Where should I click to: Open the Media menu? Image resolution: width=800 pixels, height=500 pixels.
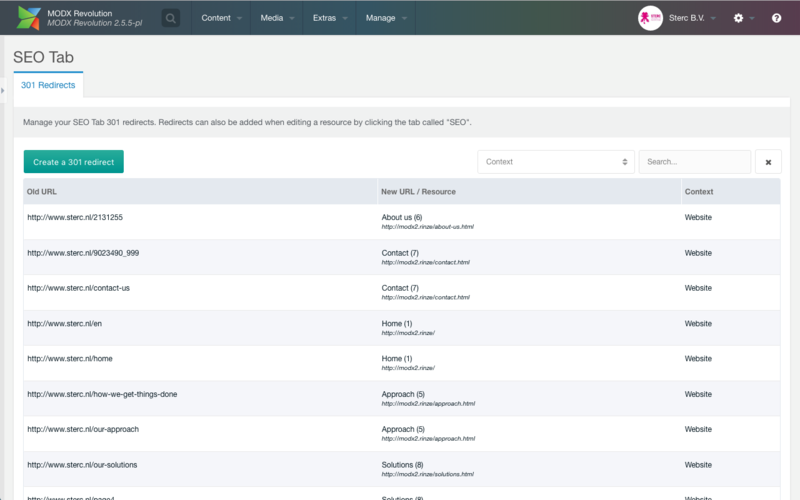pos(277,18)
